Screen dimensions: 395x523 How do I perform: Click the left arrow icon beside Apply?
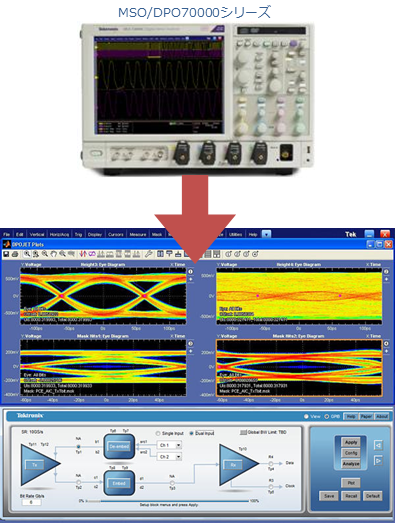[378, 445]
